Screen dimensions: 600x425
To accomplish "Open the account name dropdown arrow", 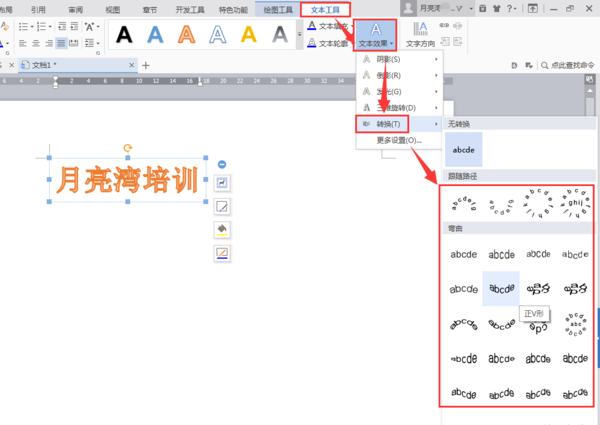I will (x=471, y=9).
